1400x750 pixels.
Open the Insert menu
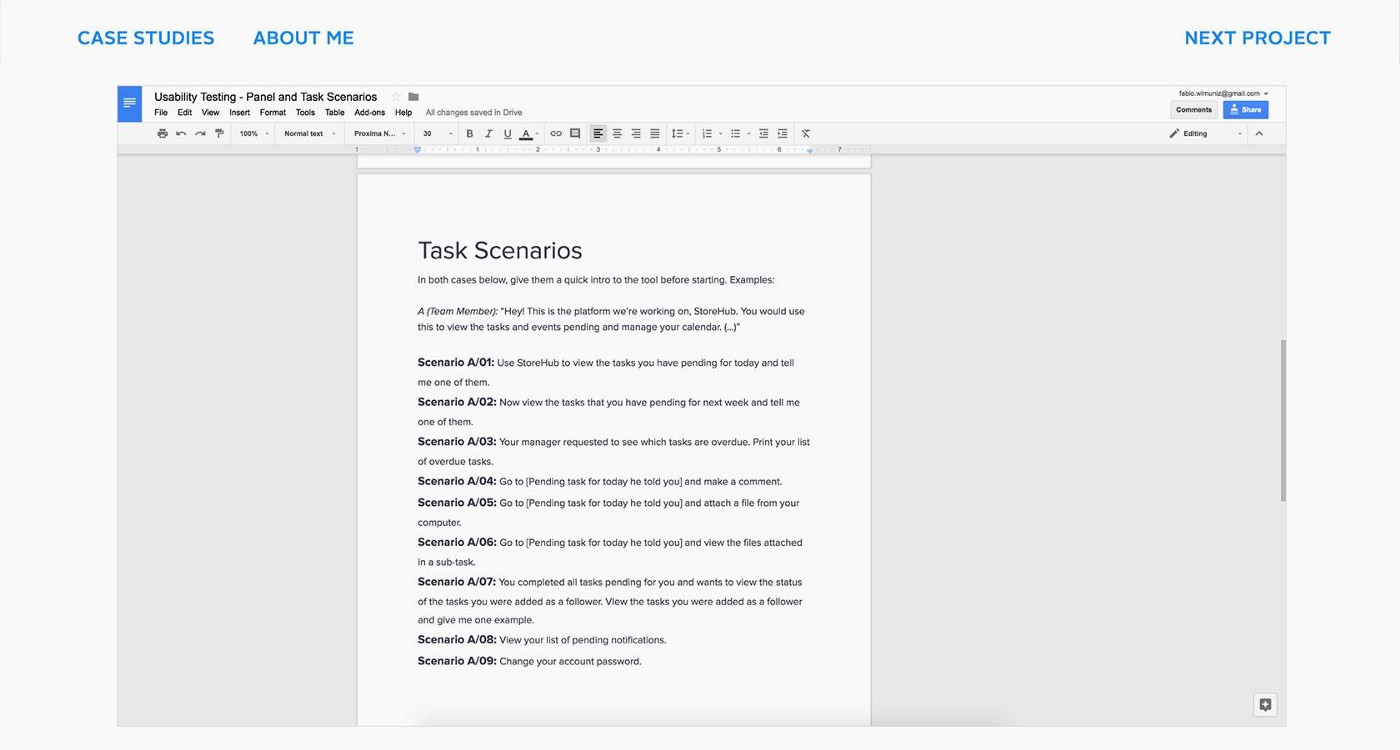(240, 113)
